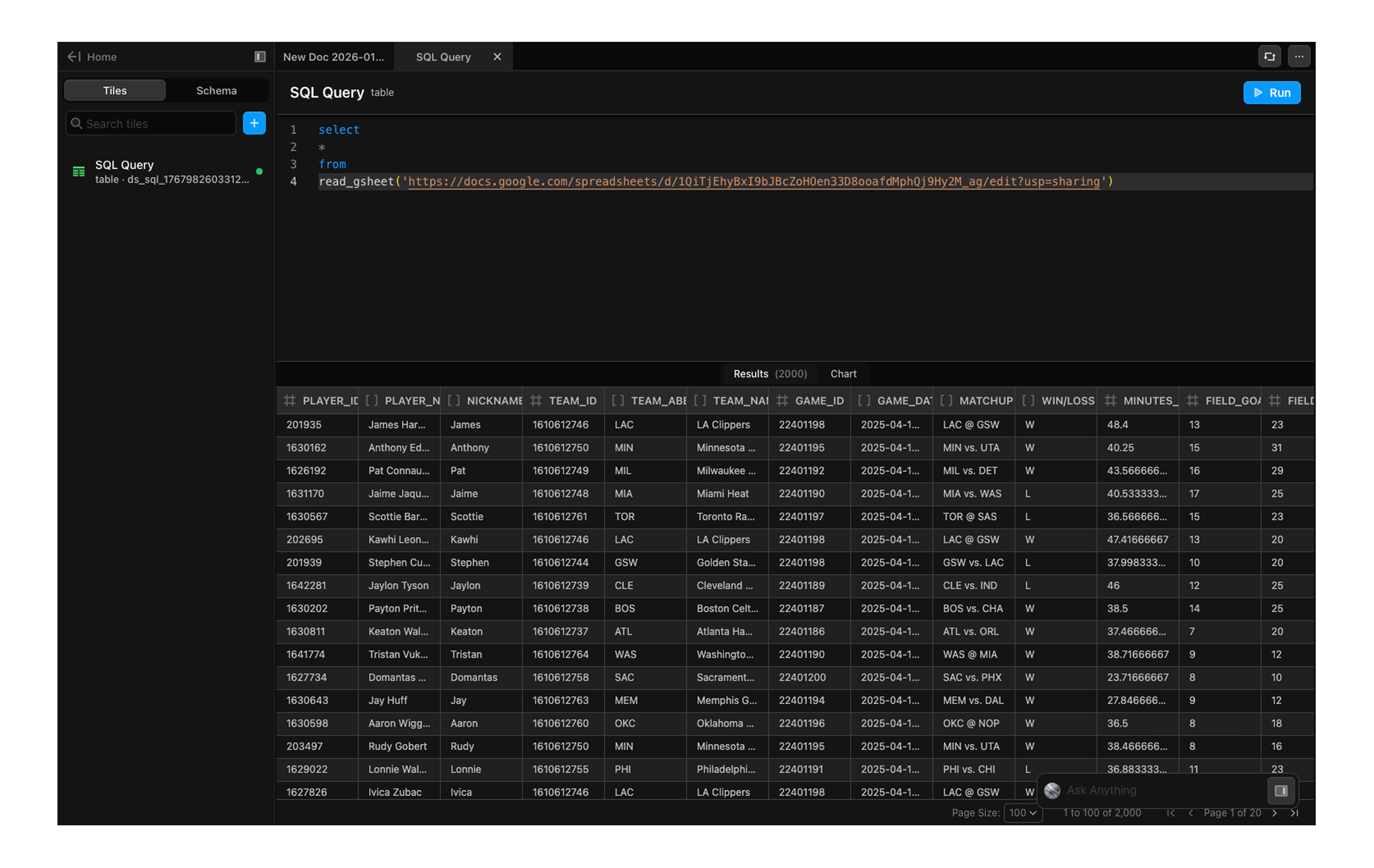The height and width of the screenshot is (868, 1374).
Task: Select SQL Query tile in sidebar
Action: [165, 171]
